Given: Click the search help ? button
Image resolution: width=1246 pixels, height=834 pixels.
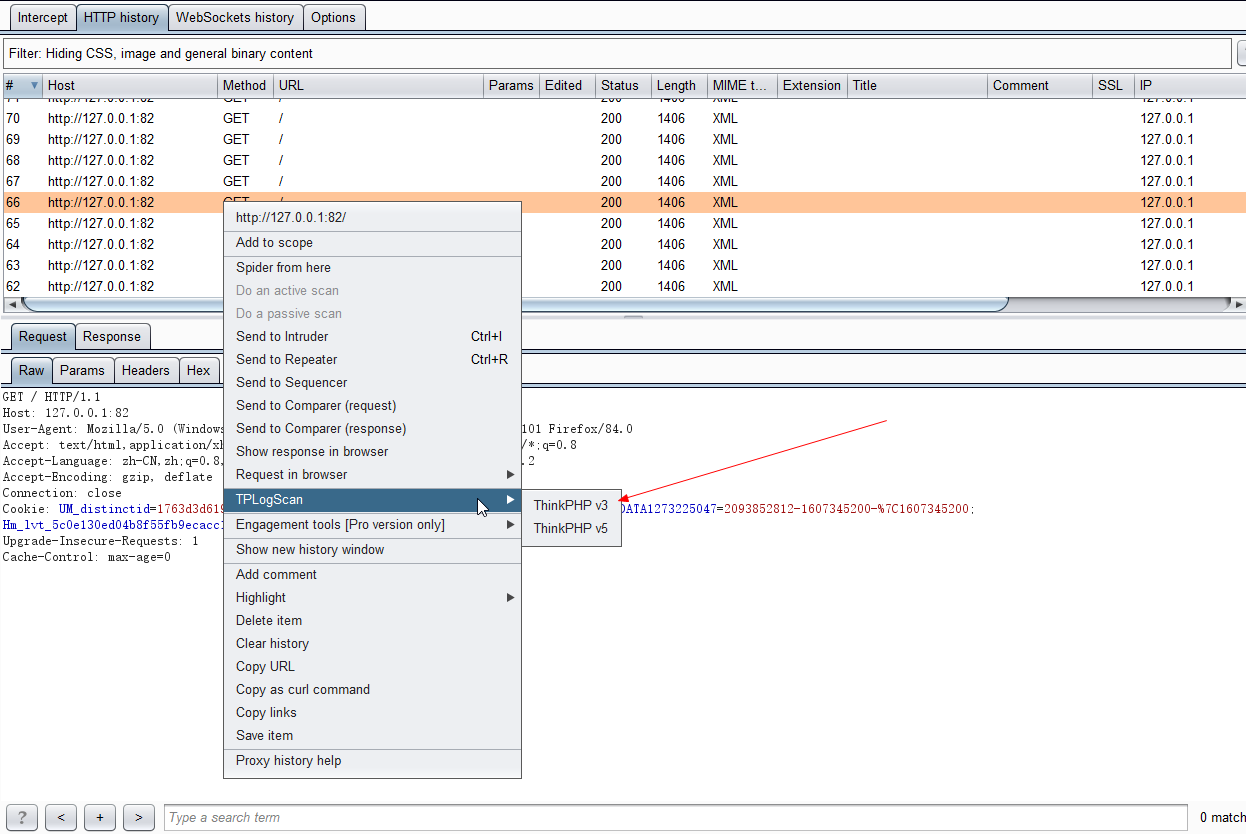Looking at the screenshot, I should pos(22,817).
